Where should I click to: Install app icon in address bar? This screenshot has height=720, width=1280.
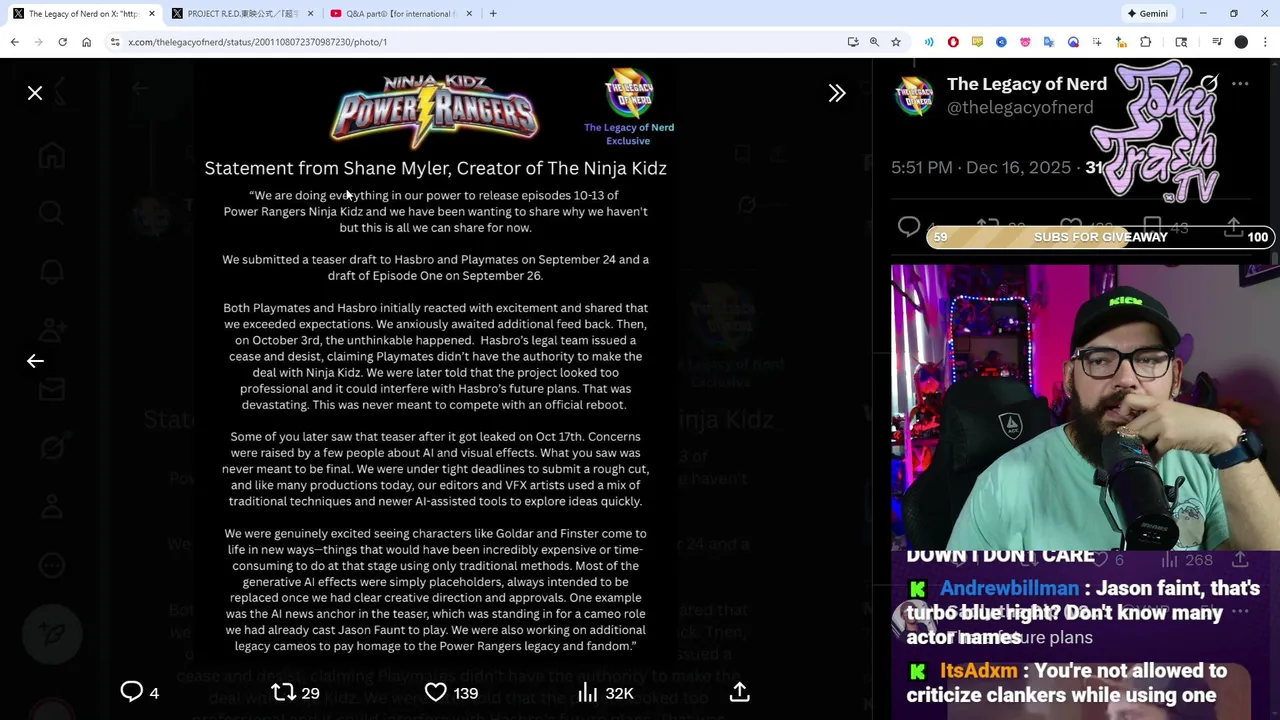click(x=853, y=42)
